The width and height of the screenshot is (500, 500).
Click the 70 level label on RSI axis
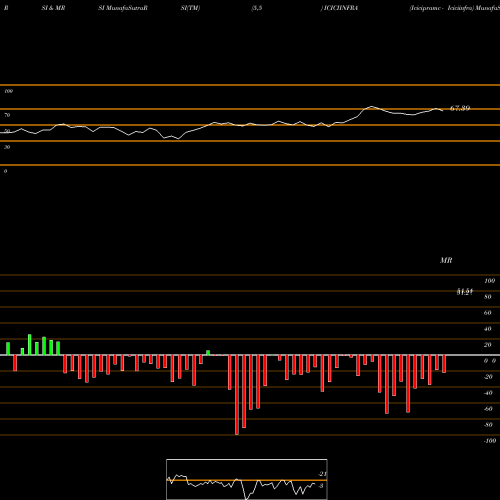7,115
